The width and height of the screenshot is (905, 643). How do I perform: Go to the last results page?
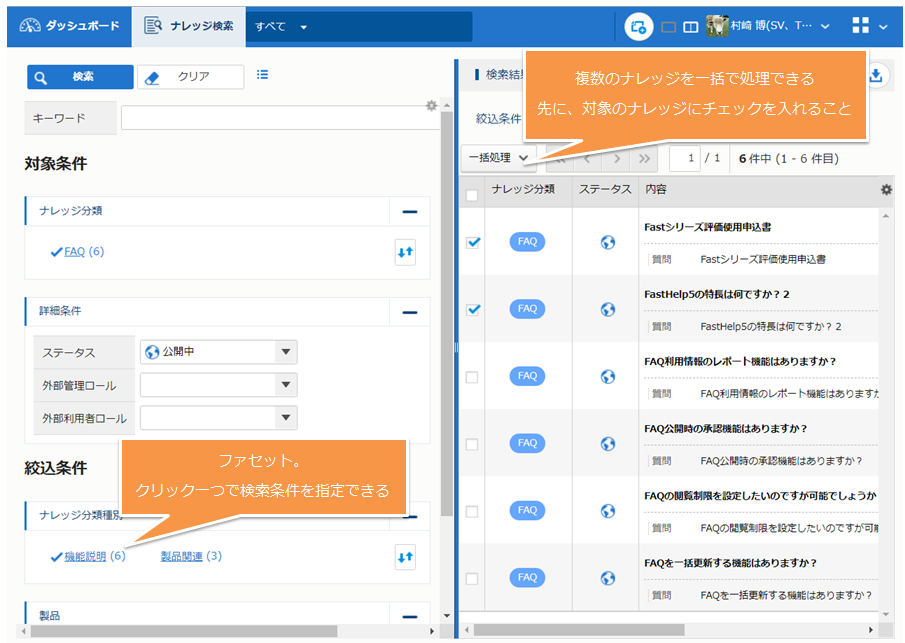click(645, 158)
